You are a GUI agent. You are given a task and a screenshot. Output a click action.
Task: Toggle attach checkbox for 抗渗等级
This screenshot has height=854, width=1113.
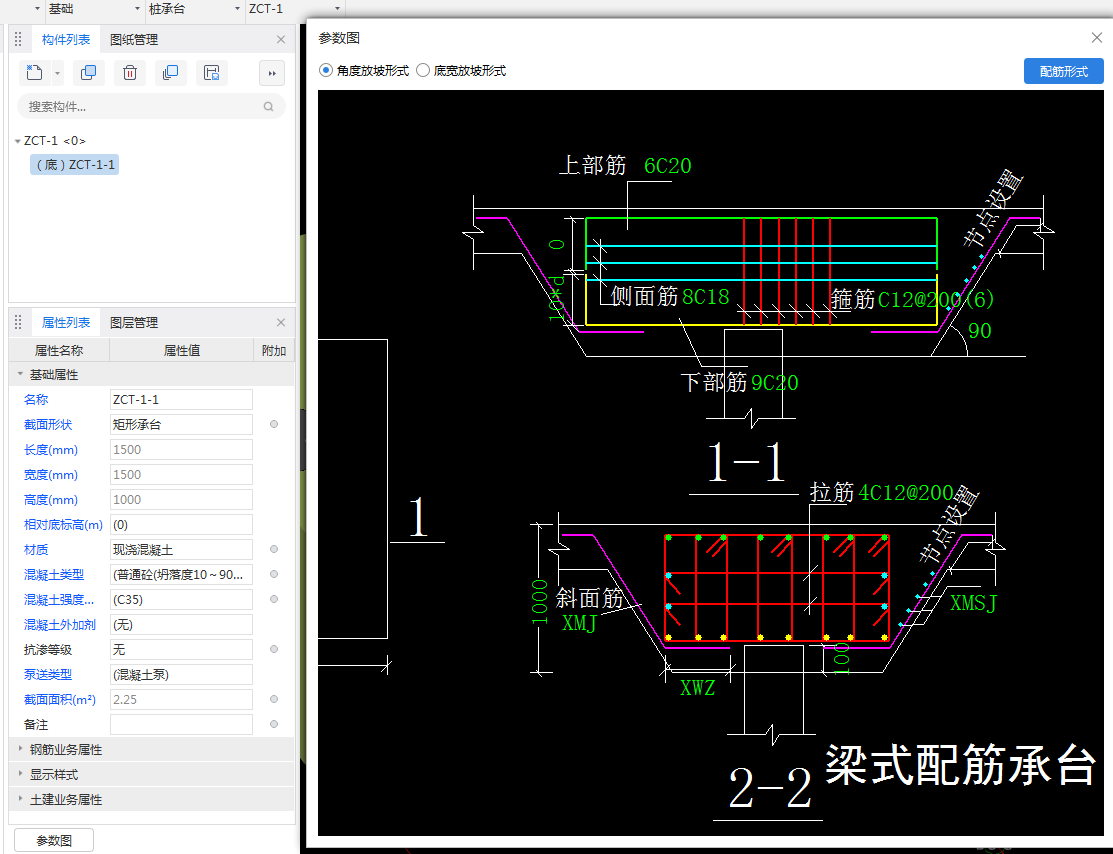(x=274, y=649)
